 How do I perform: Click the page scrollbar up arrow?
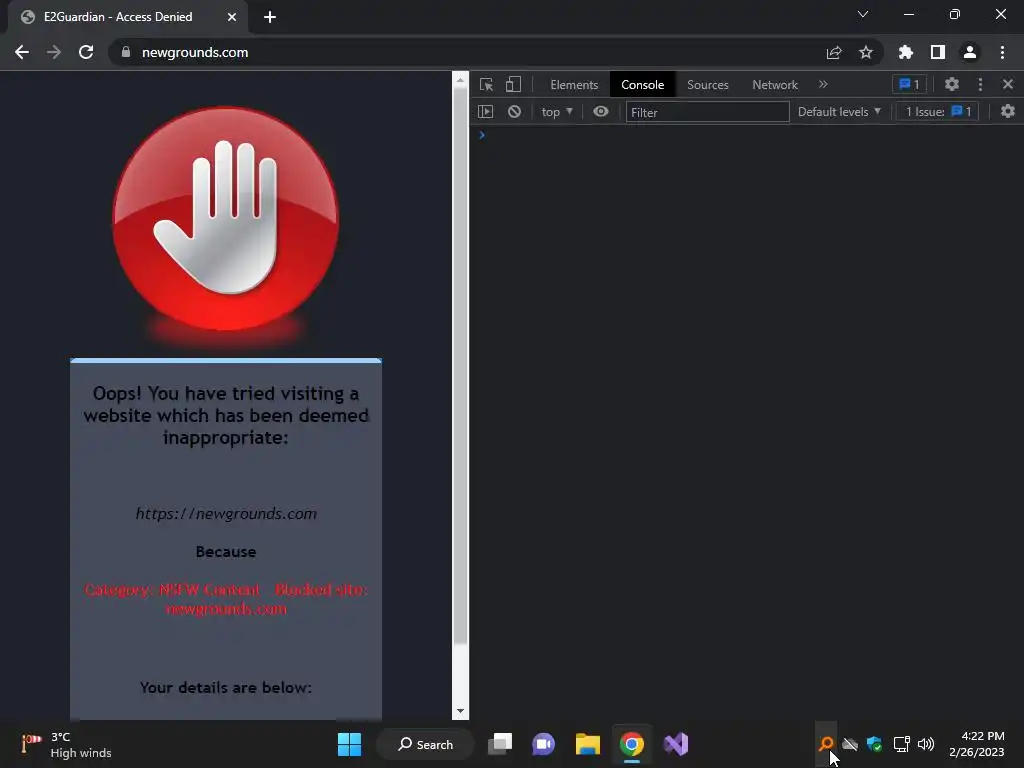pyautogui.click(x=460, y=80)
